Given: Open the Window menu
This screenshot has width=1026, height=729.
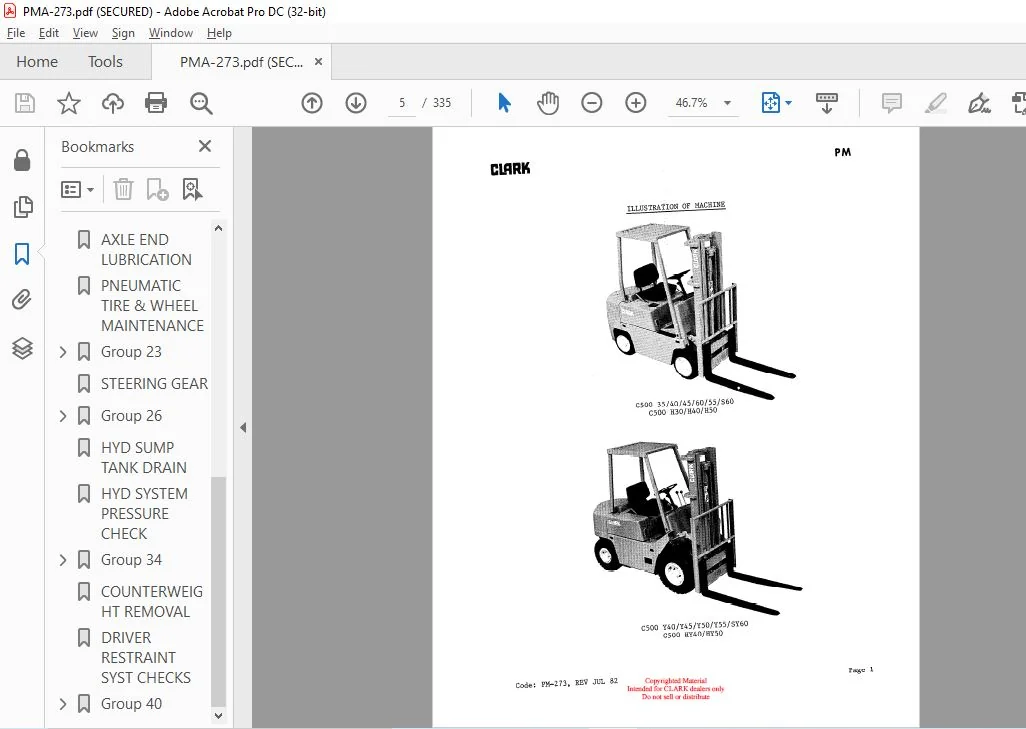Looking at the screenshot, I should click(x=171, y=33).
